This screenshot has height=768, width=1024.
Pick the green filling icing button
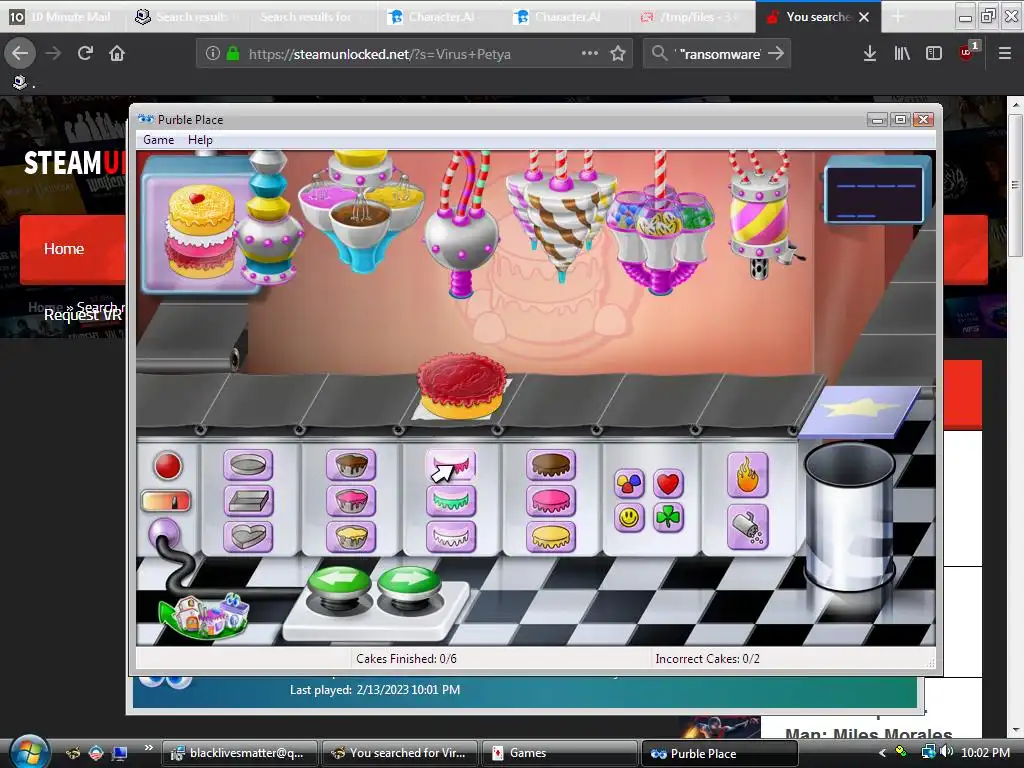[x=451, y=502]
